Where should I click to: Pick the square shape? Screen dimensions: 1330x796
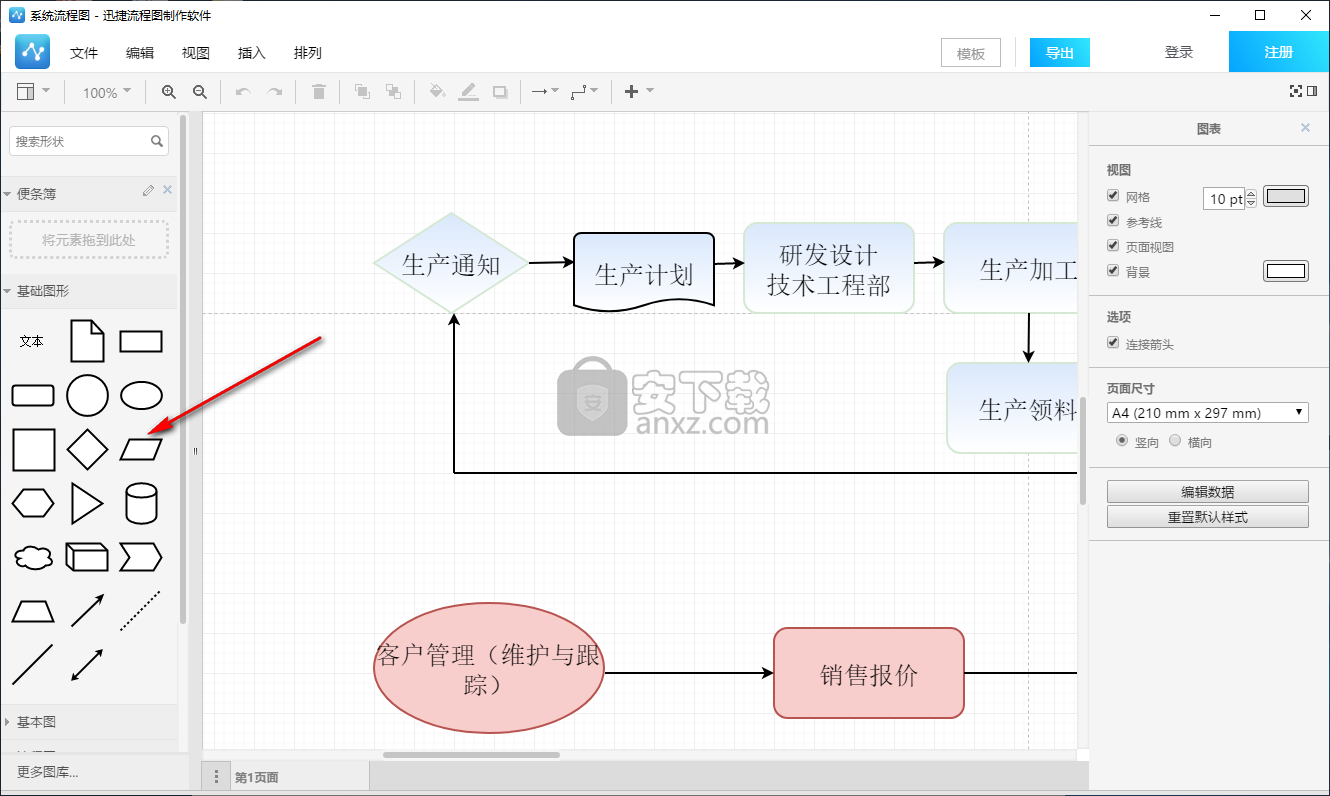point(33,449)
